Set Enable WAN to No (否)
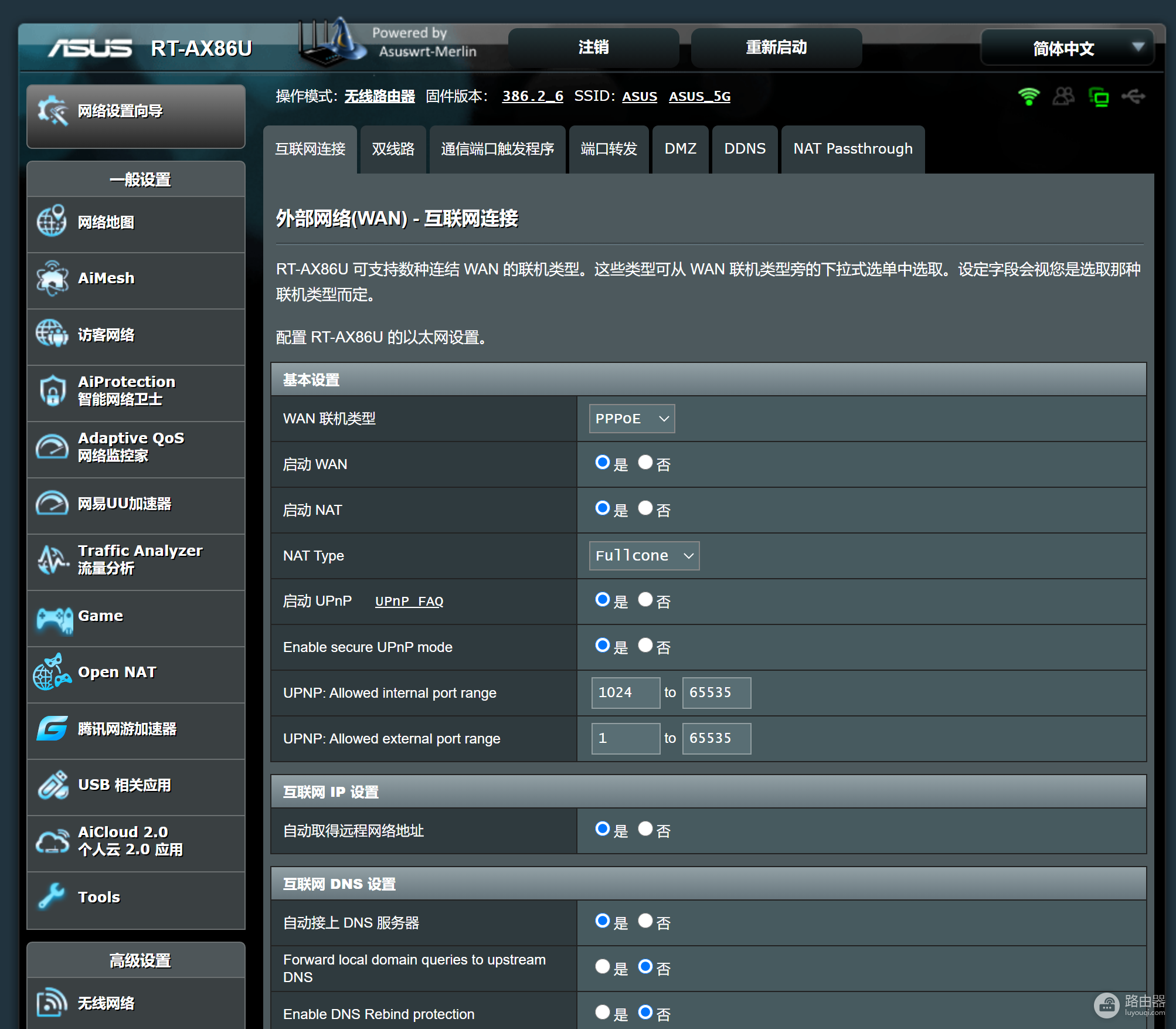 (x=645, y=463)
